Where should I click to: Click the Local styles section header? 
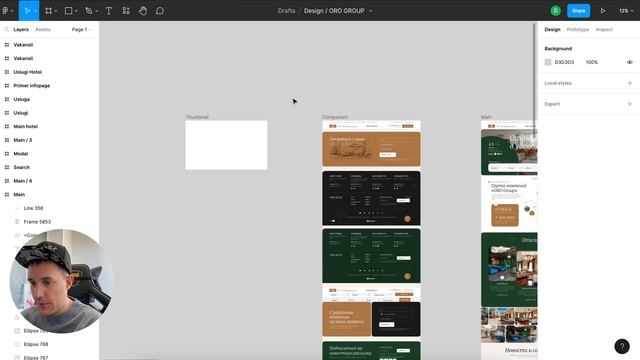click(558, 83)
